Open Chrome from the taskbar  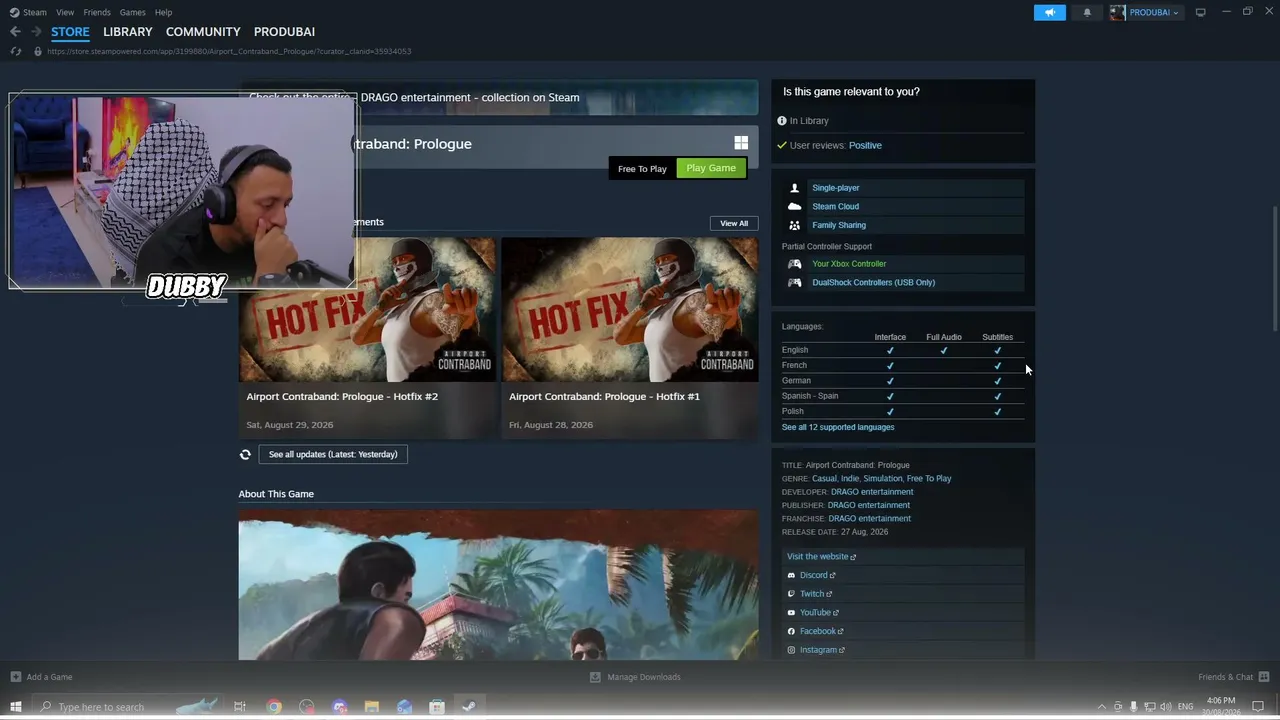[274, 707]
